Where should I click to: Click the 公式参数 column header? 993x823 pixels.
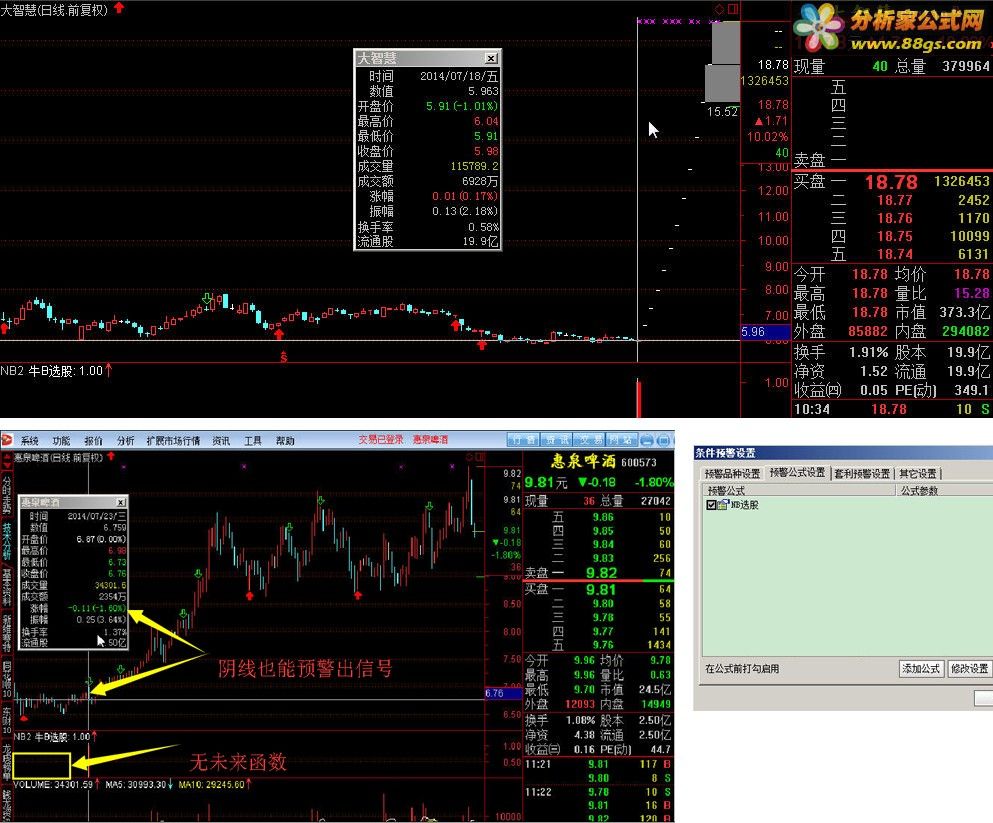coord(944,491)
